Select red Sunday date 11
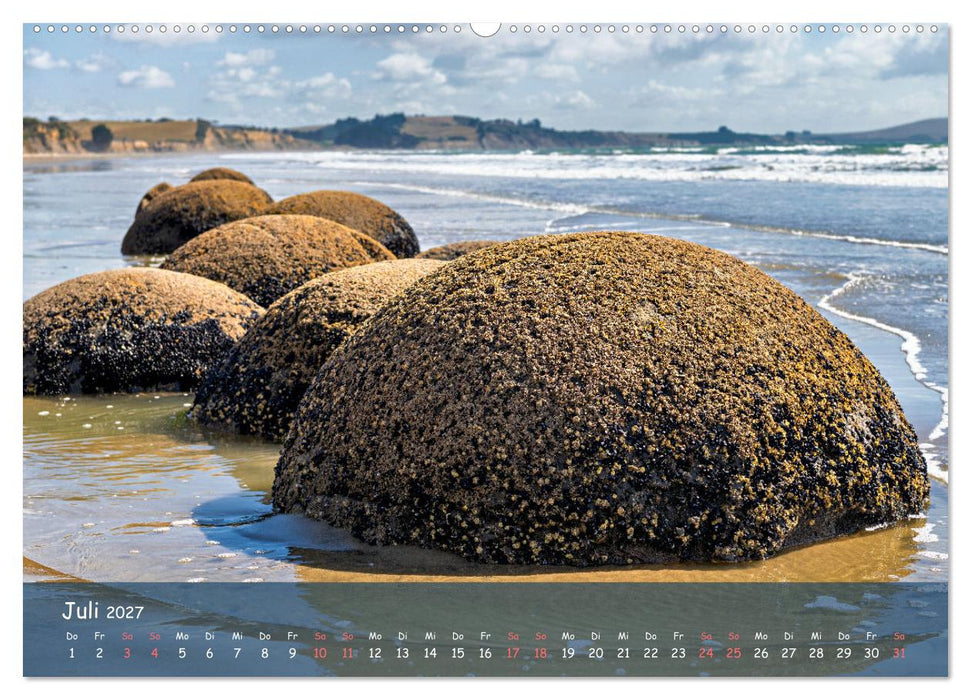This screenshot has height=700, width=971. [348, 653]
